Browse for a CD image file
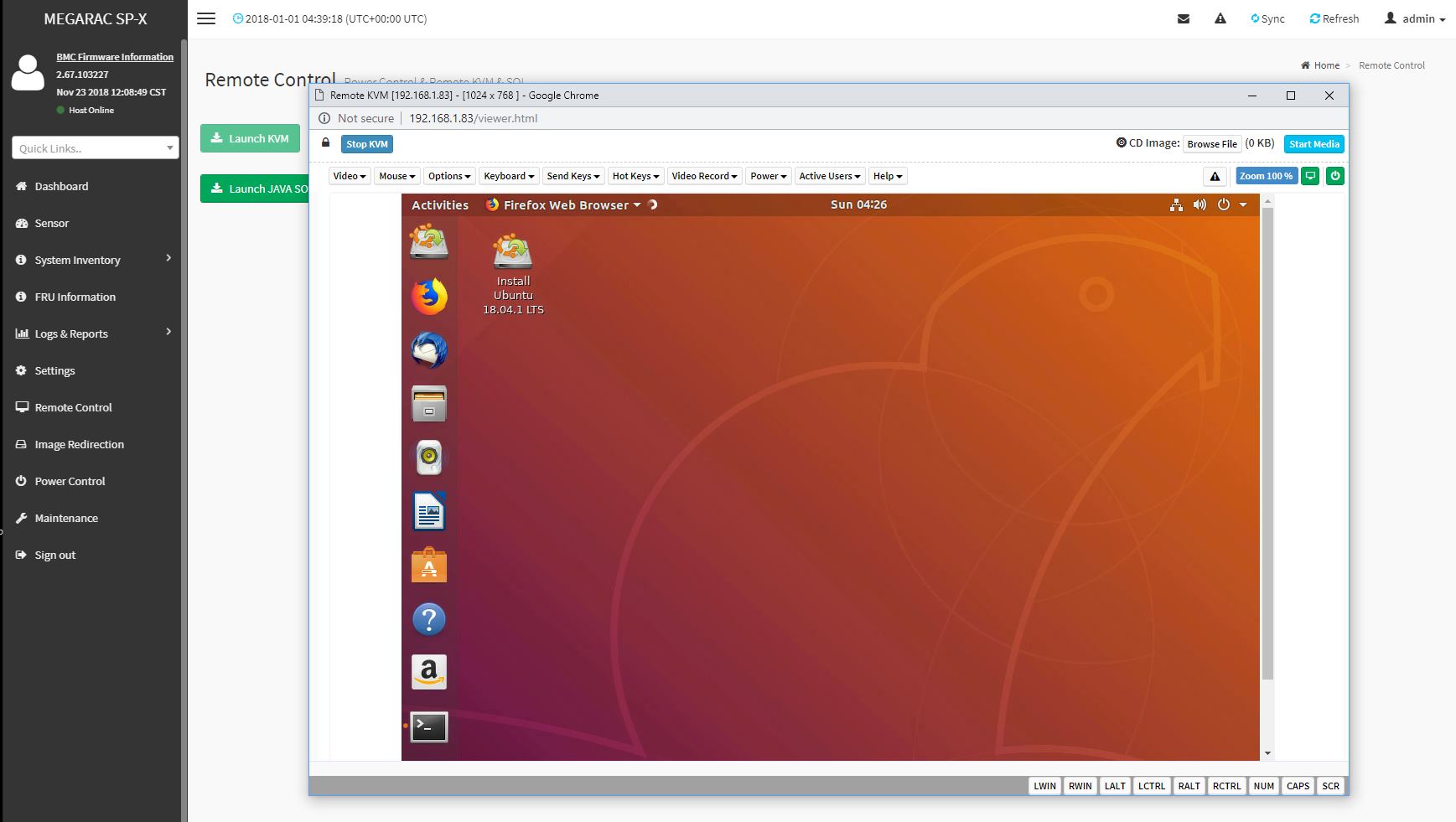Viewport: 1456px width, 822px height. pos(1212,143)
